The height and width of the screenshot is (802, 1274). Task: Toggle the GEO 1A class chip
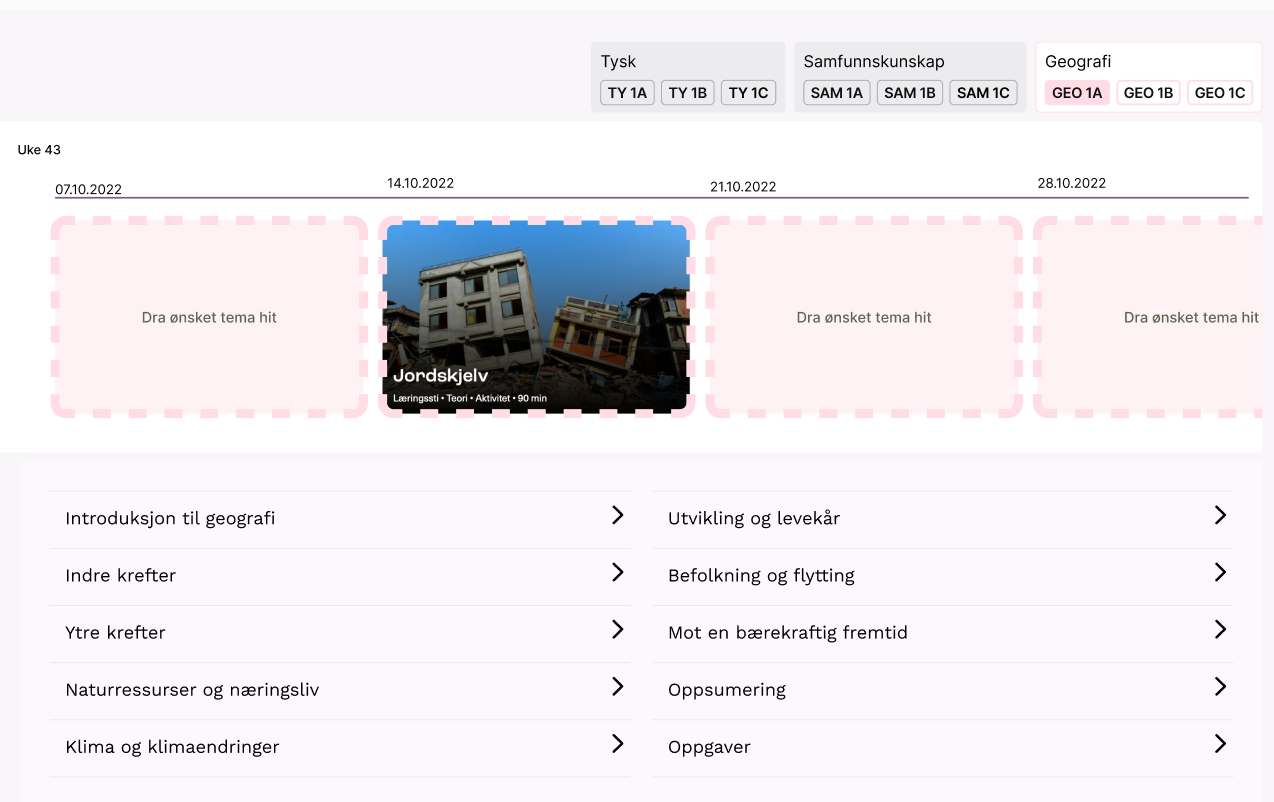[1077, 93]
